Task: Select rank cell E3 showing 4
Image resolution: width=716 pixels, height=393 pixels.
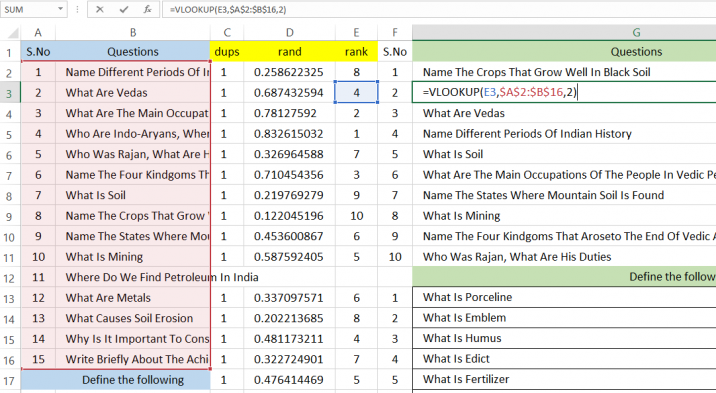Action: tap(356, 93)
